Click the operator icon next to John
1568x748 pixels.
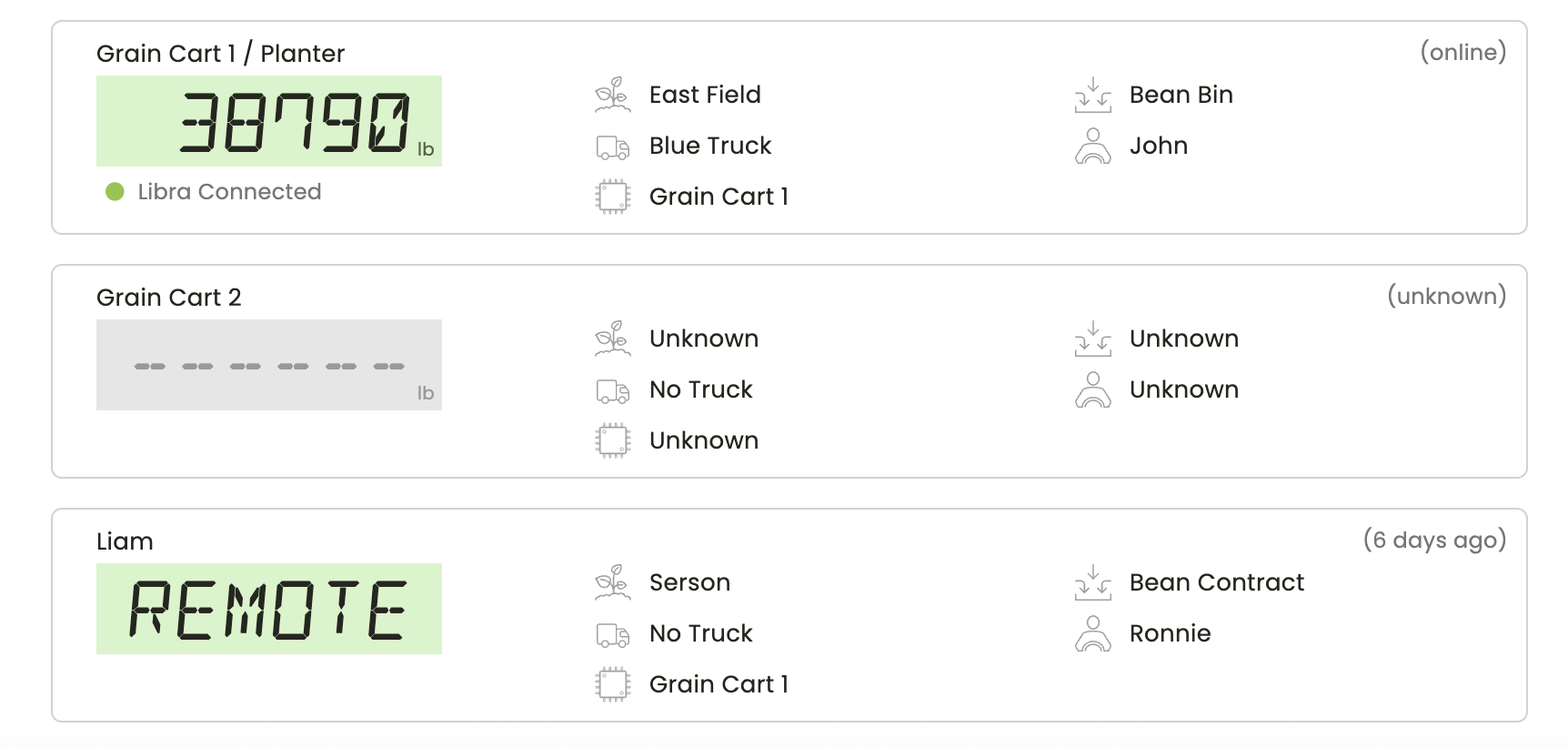[x=1092, y=146]
